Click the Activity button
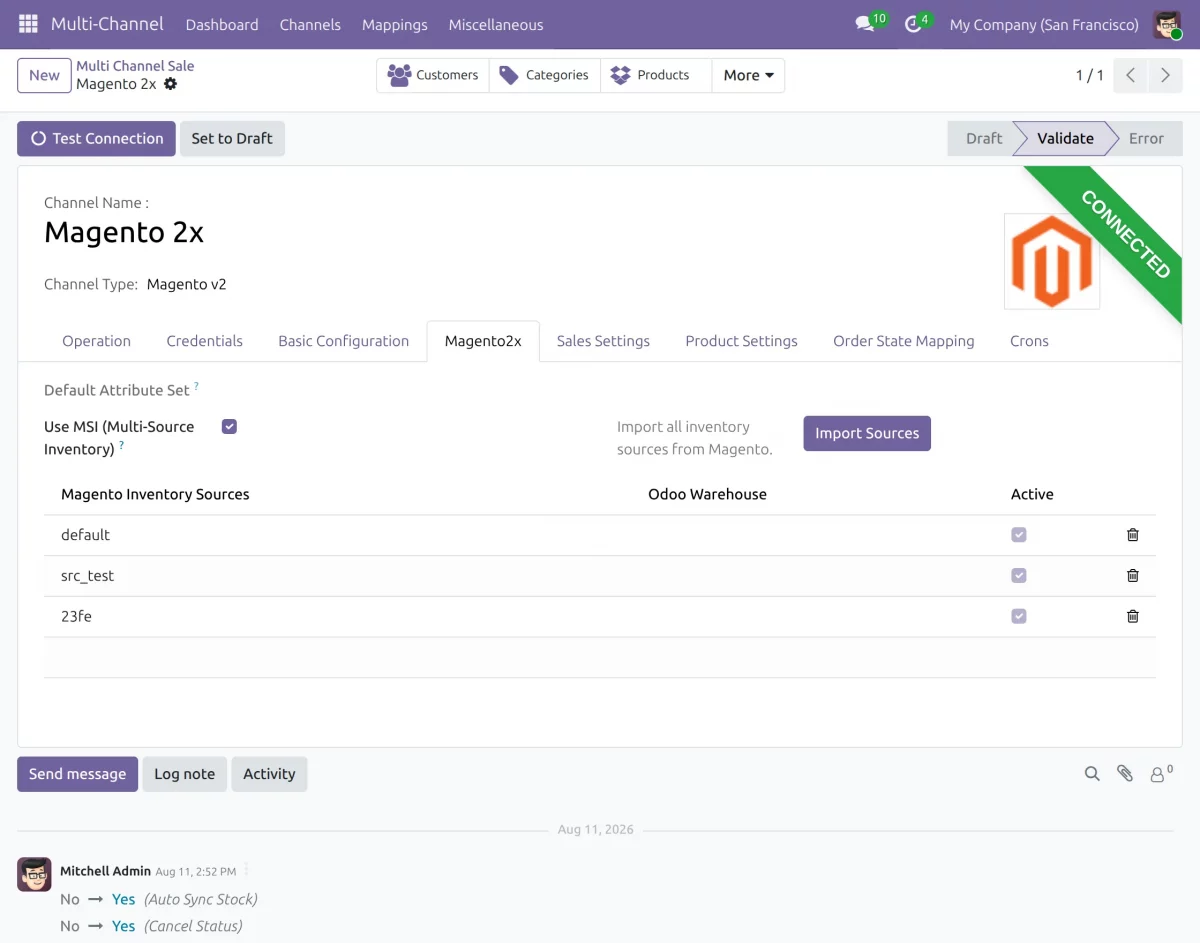Image resolution: width=1200 pixels, height=943 pixels. [269, 774]
